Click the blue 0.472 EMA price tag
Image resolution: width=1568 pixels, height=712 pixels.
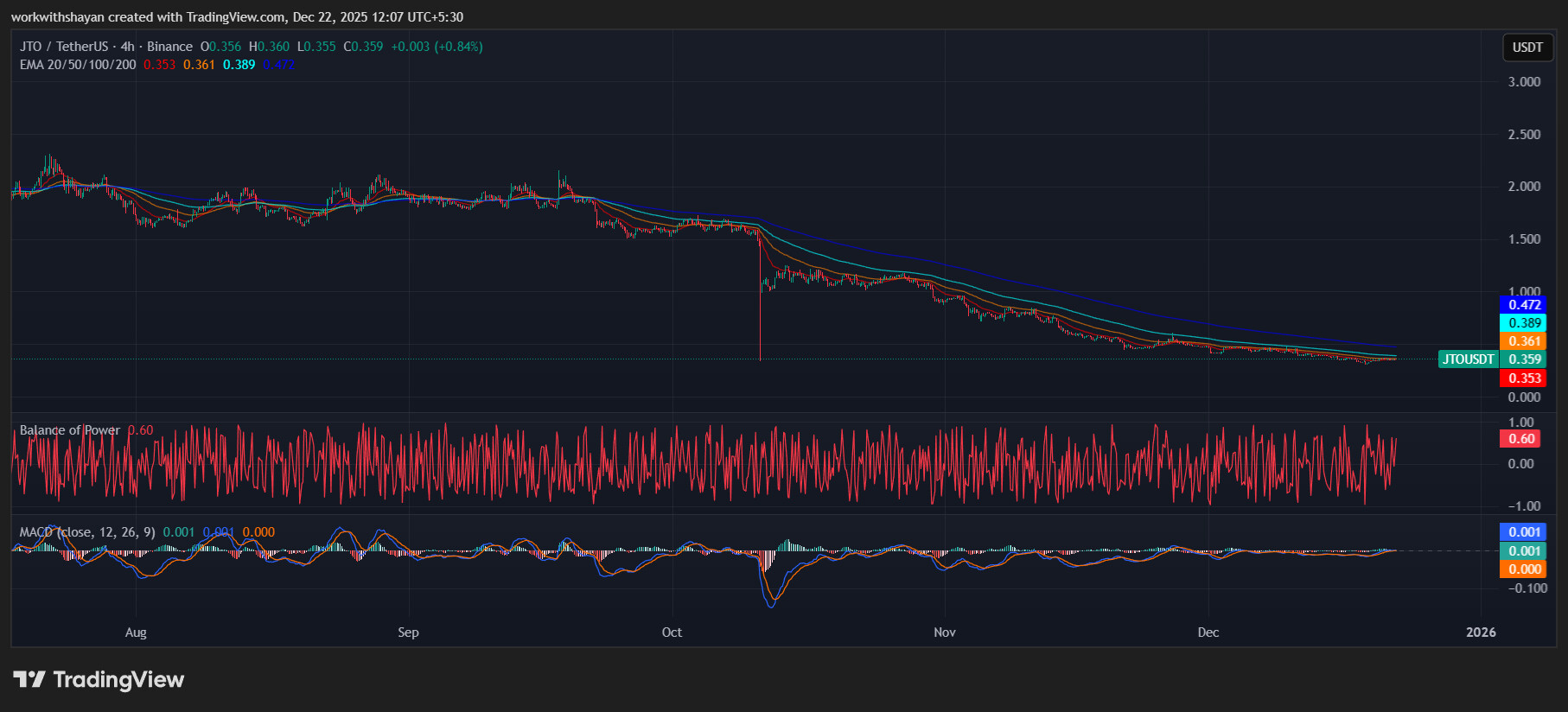pyautogui.click(x=1524, y=305)
